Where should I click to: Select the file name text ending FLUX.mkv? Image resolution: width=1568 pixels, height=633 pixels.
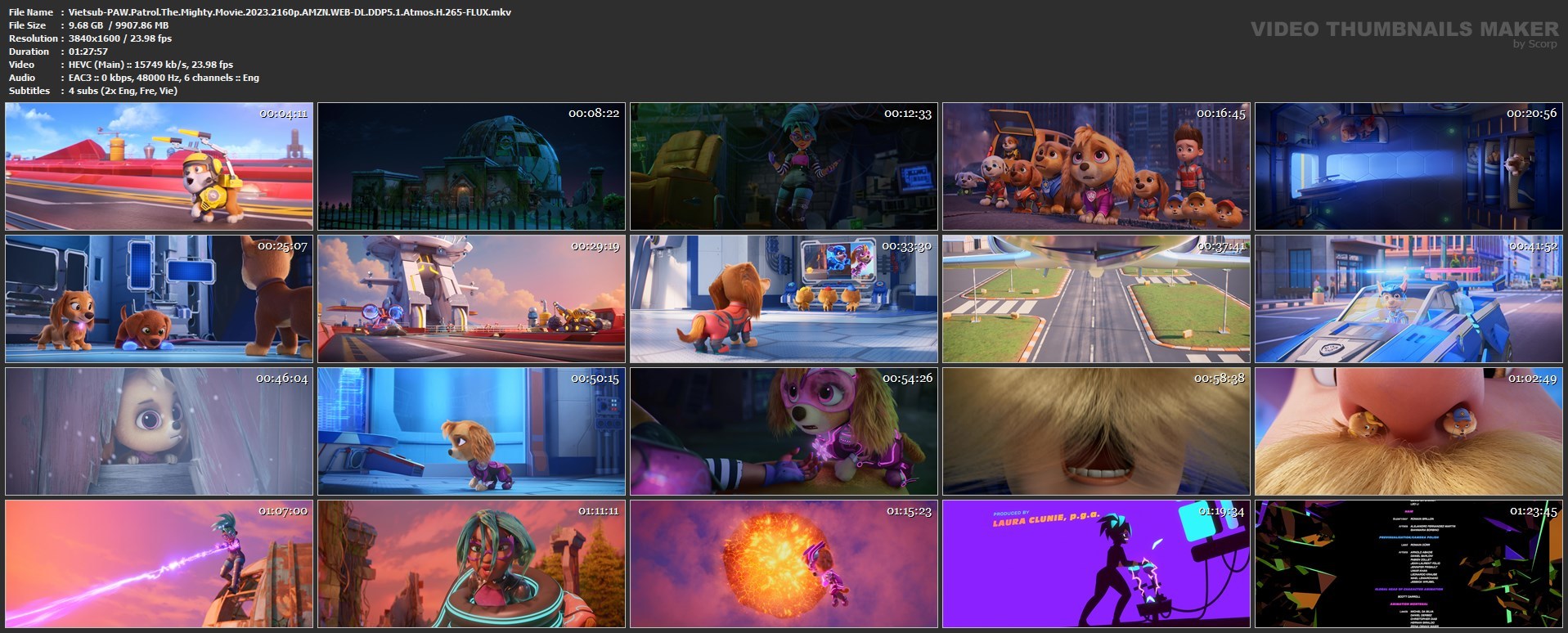coord(290,12)
